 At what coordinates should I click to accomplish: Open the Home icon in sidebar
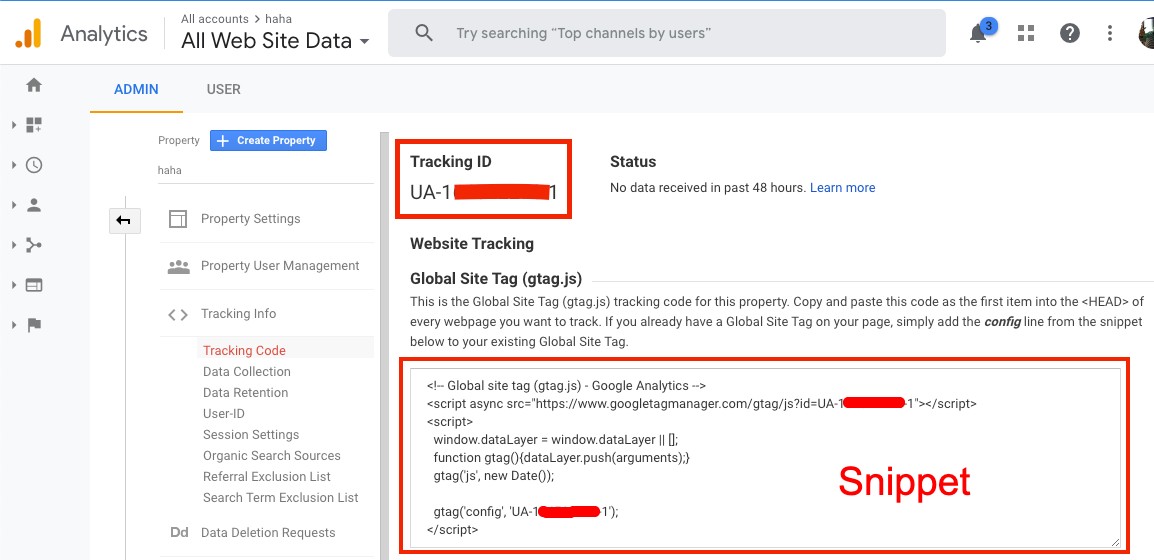coord(34,85)
